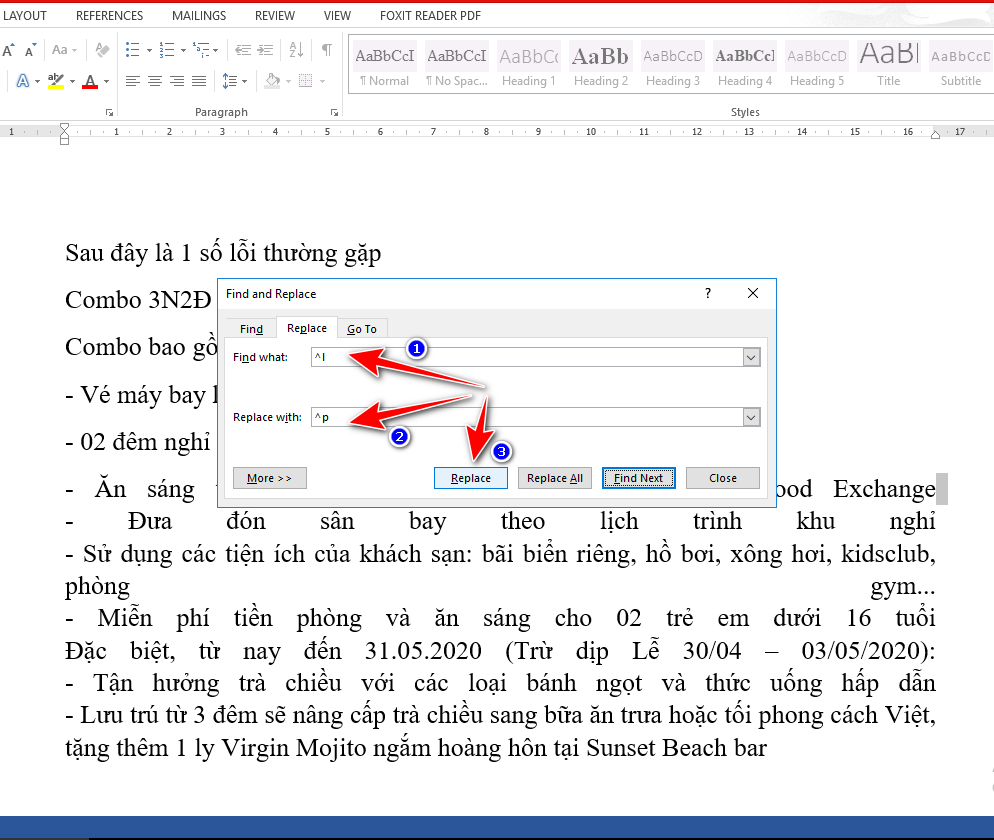Select the Replace tab in dialog

coord(307,328)
